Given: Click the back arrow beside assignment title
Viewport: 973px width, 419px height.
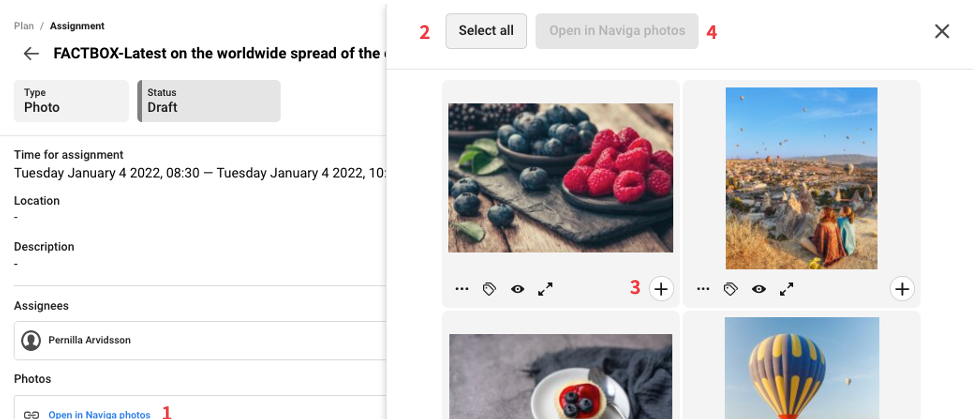Looking at the screenshot, I should 31,54.
